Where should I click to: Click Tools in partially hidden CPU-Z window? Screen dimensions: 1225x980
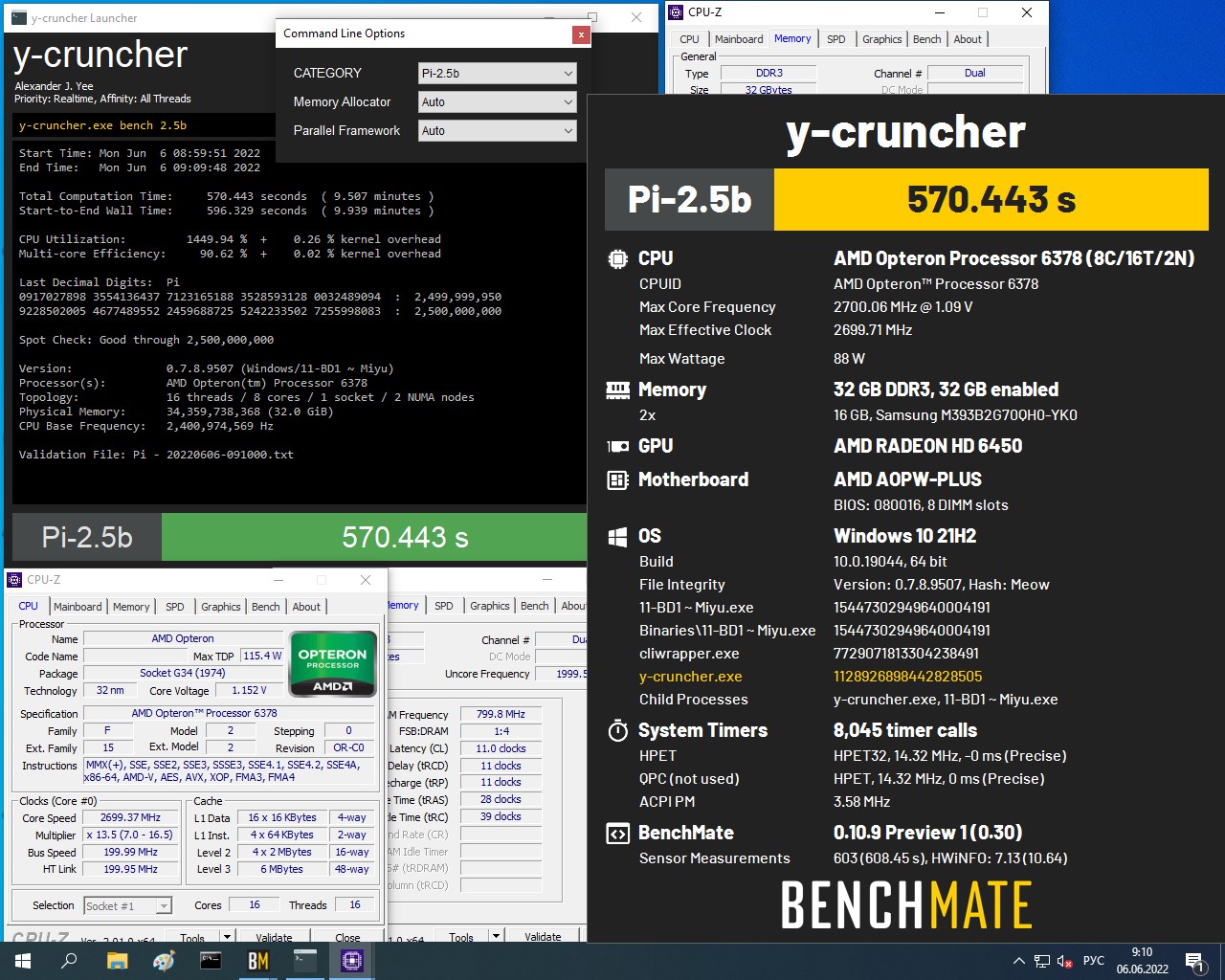coord(461,937)
